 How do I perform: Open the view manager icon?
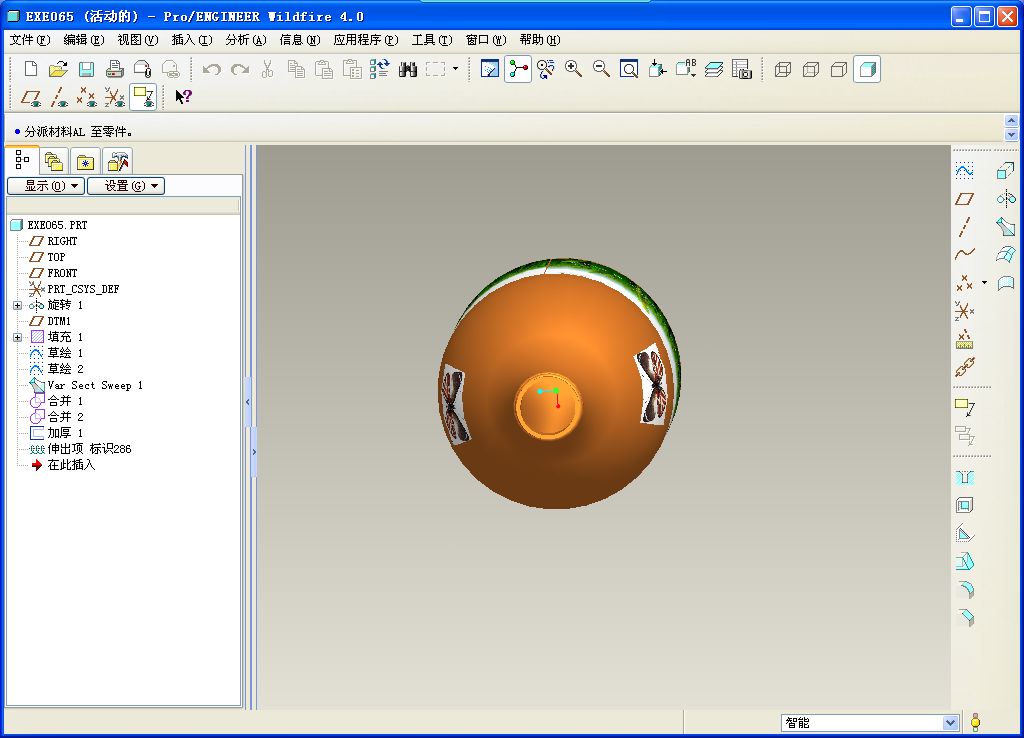[x=742, y=69]
